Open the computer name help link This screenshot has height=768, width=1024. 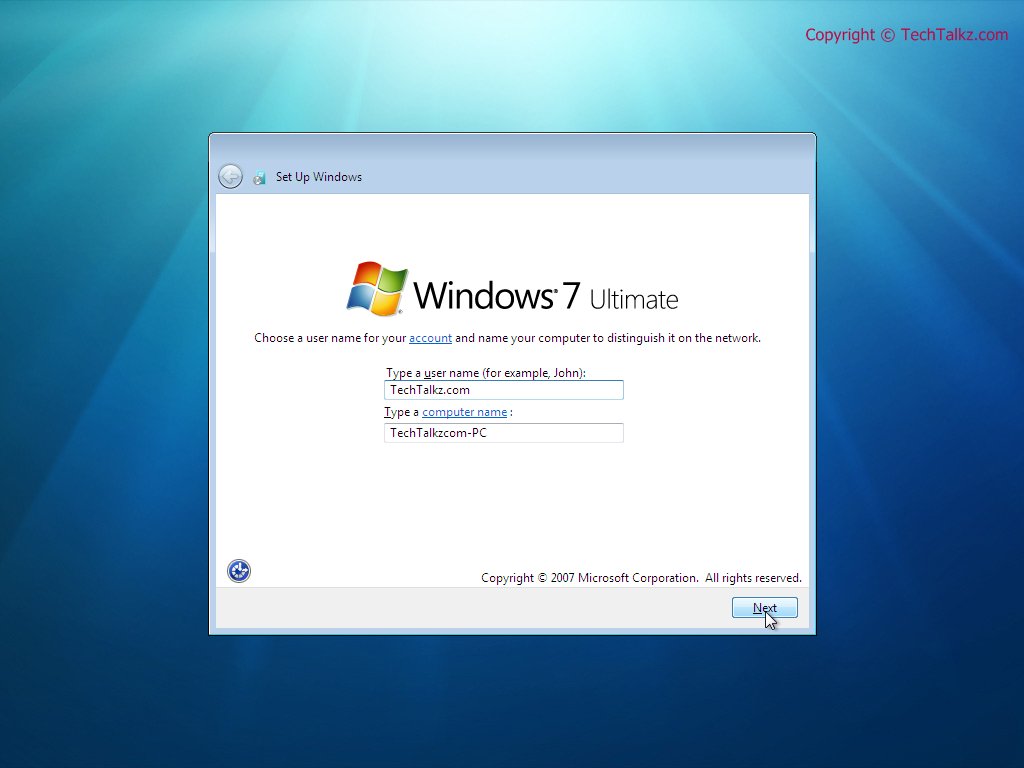point(464,411)
